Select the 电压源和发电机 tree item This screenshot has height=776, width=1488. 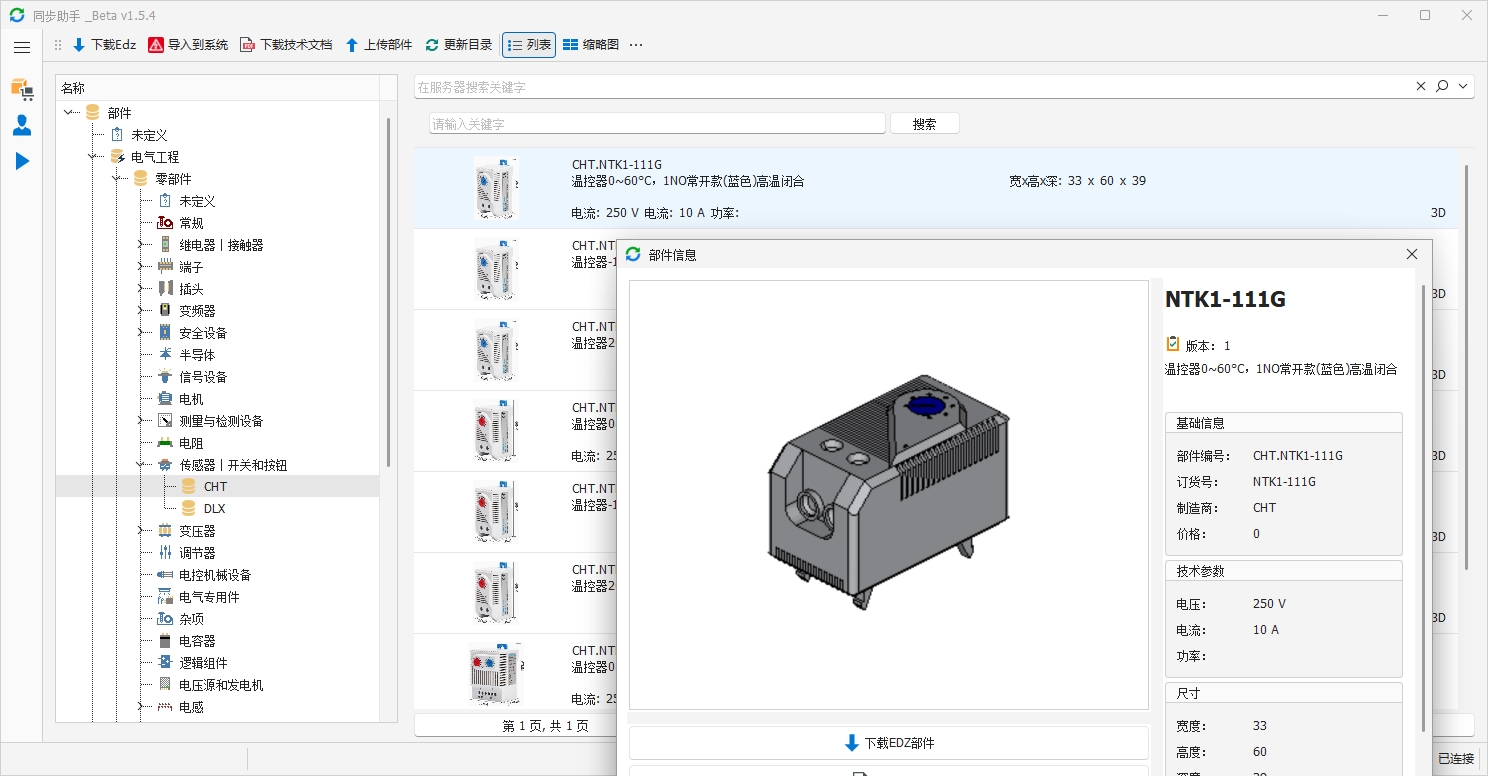pos(221,685)
